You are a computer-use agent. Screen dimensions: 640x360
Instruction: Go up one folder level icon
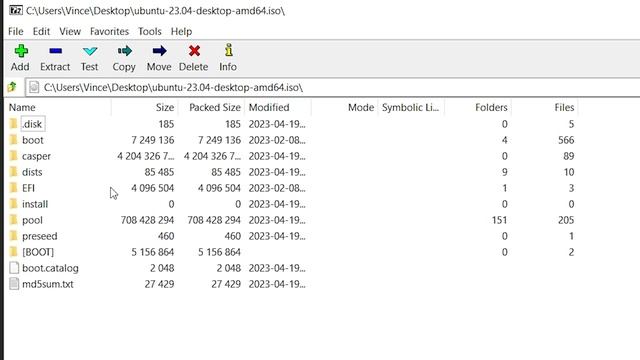coord(12,87)
